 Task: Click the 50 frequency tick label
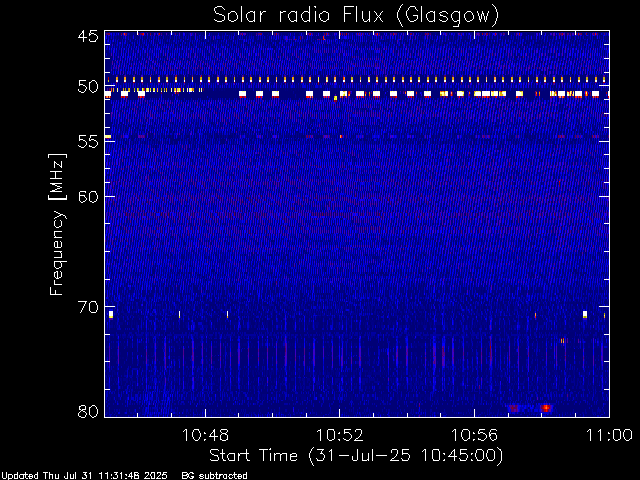coord(88,87)
